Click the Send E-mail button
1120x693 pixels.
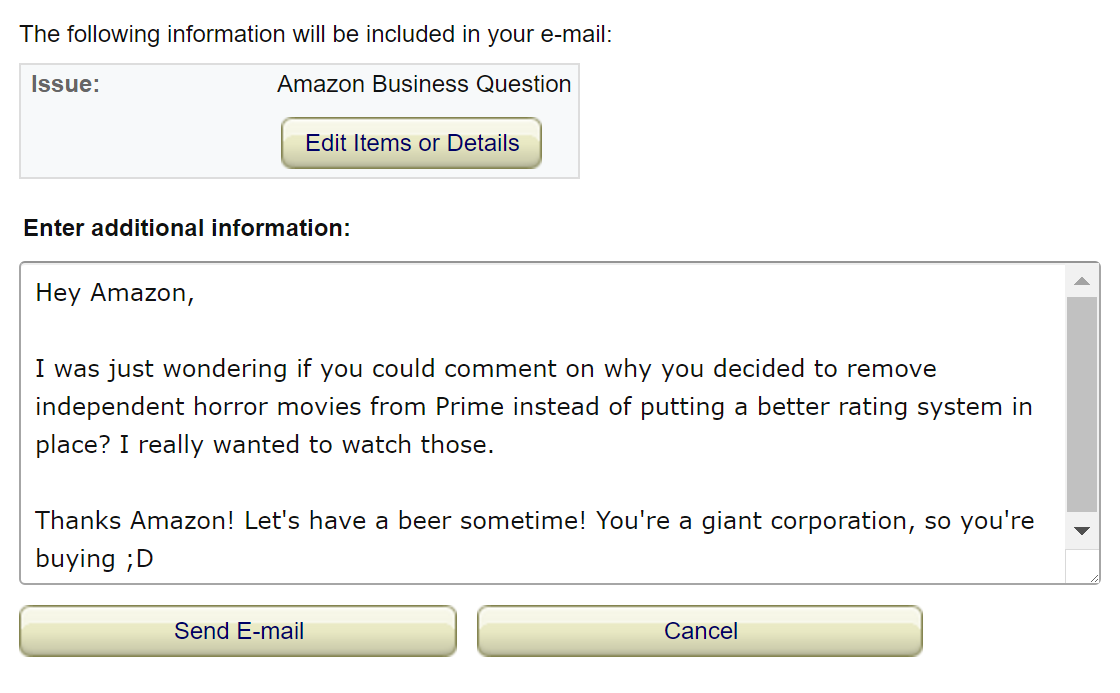(x=238, y=631)
